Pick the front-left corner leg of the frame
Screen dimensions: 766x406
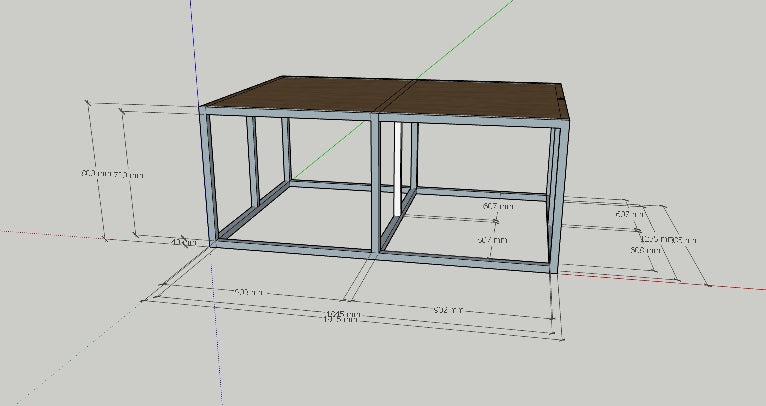click(x=208, y=176)
